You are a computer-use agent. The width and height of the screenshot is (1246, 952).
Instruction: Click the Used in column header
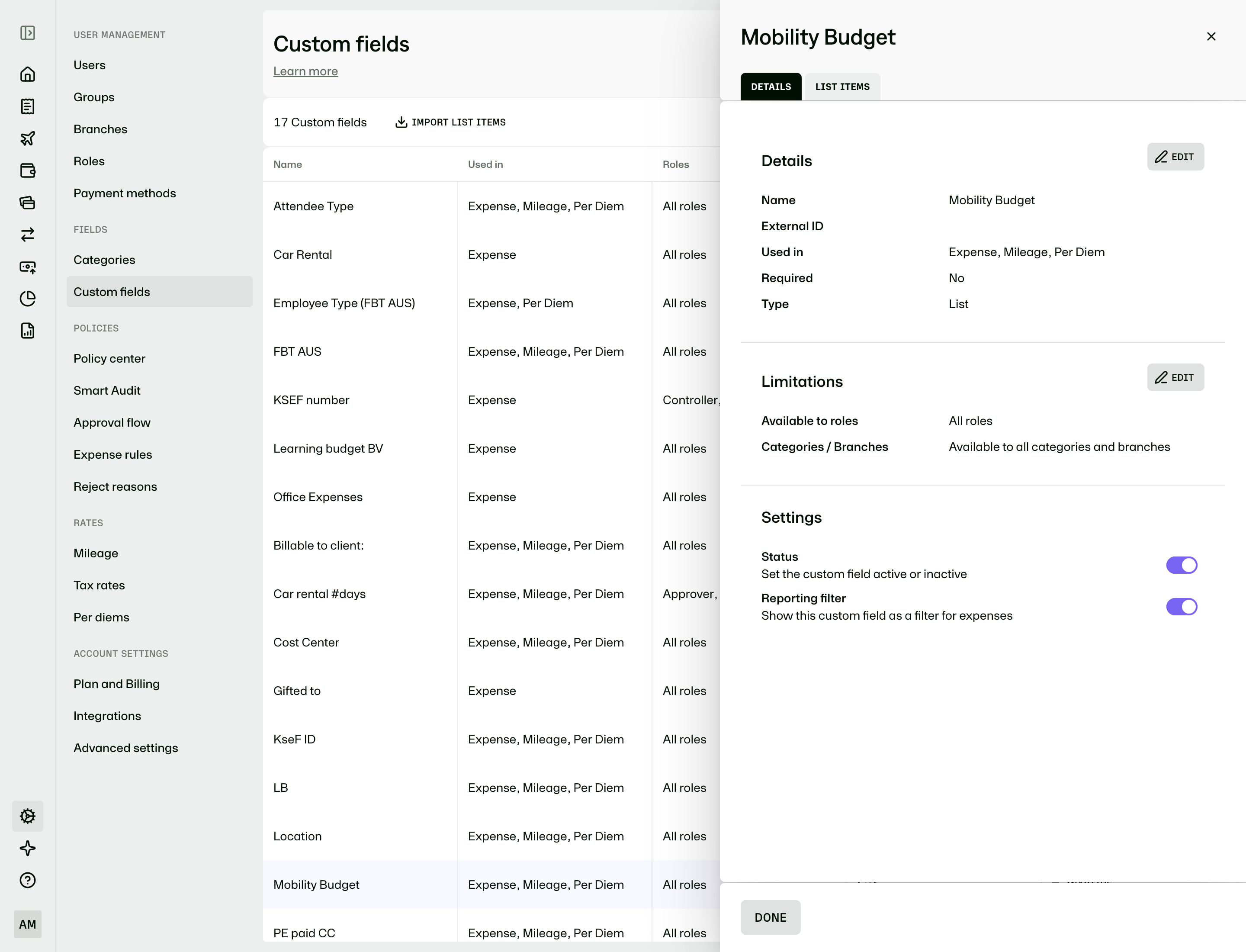[485, 164]
